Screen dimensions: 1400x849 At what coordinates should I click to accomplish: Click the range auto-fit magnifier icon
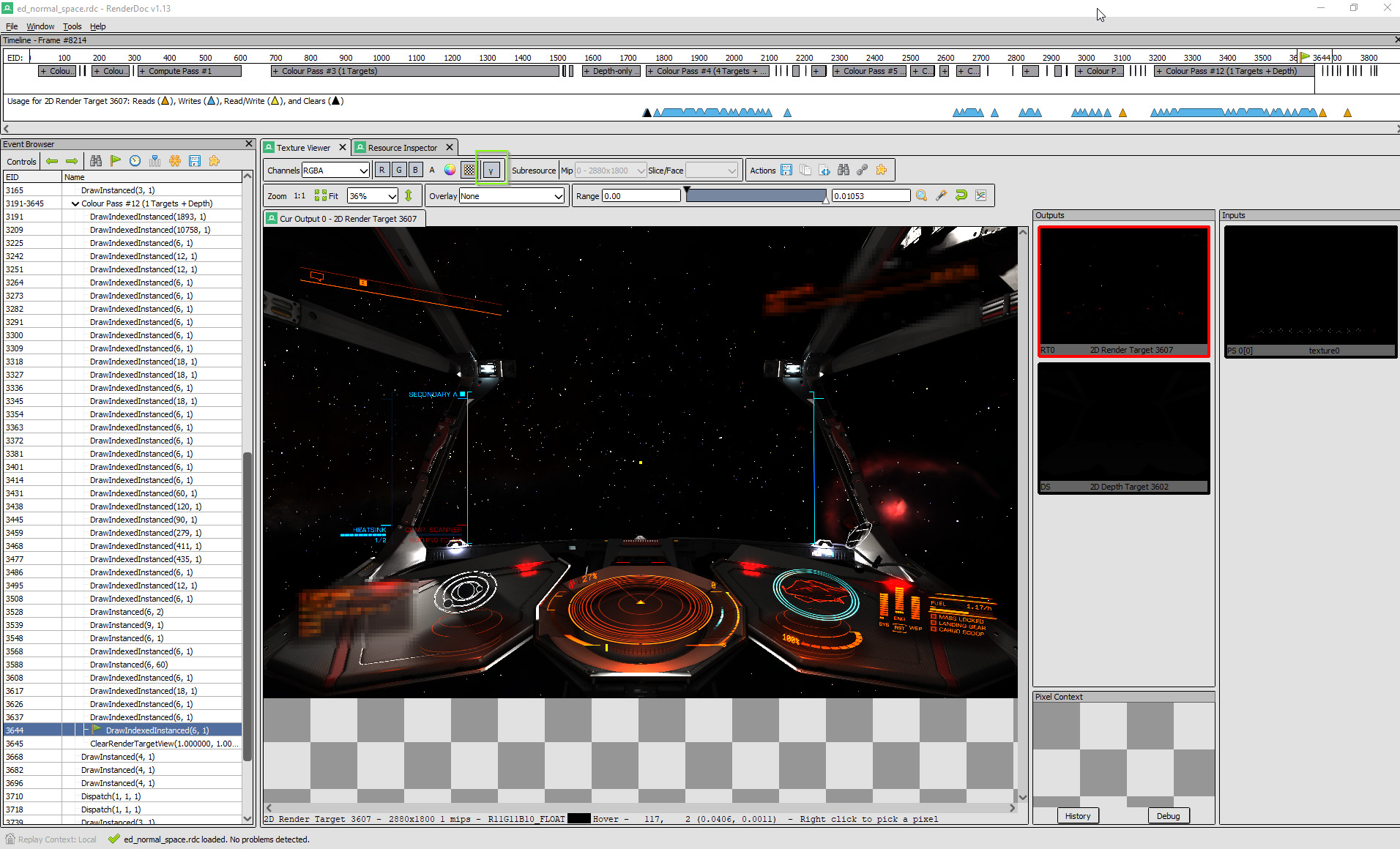(x=922, y=195)
